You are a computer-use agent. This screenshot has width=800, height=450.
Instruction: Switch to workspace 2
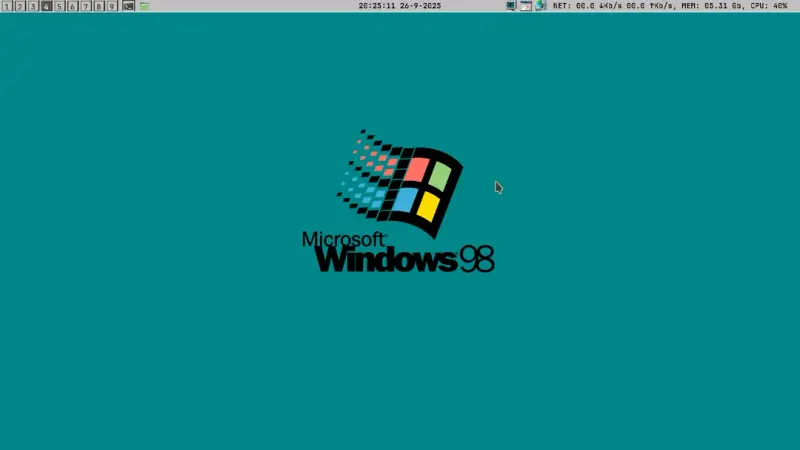pos(20,6)
